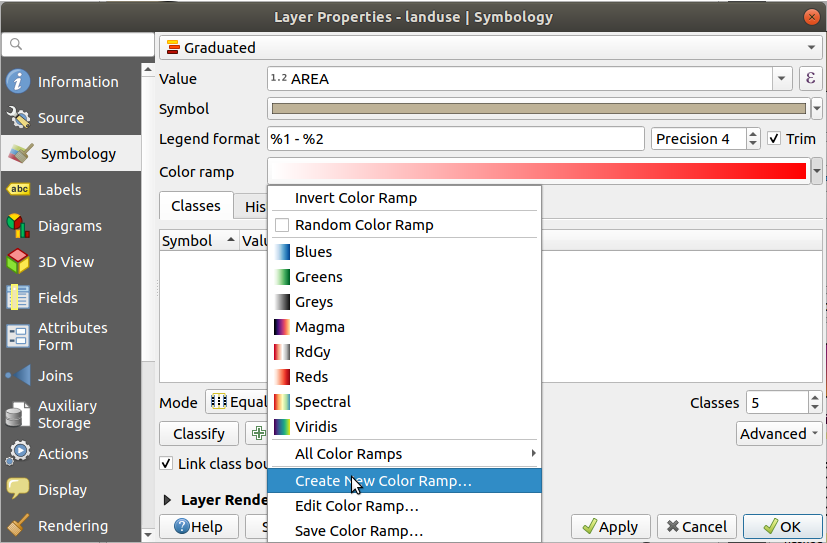Image resolution: width=827 pixels, height=543 pixels.
Task: Click the red Color ramp gradient bar
Action: [538, 172]
